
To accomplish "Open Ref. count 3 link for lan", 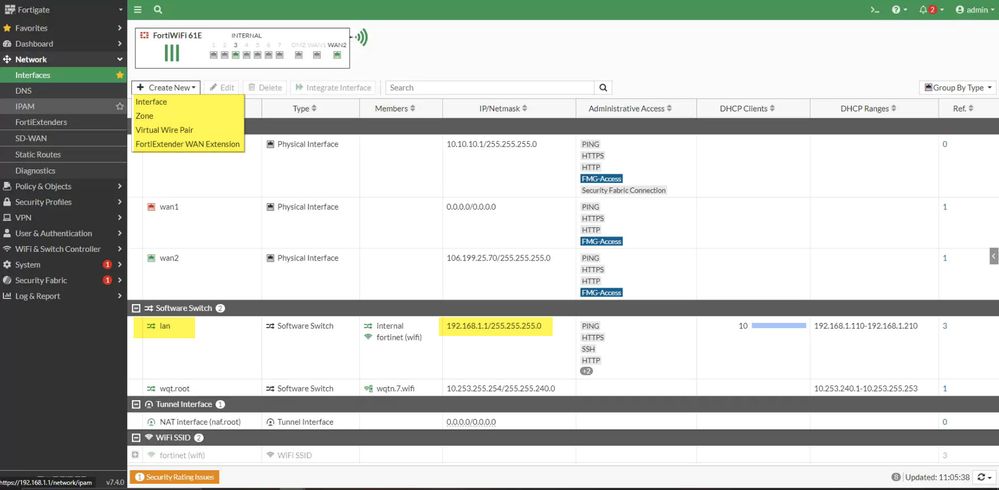I will tap(945, 326).
